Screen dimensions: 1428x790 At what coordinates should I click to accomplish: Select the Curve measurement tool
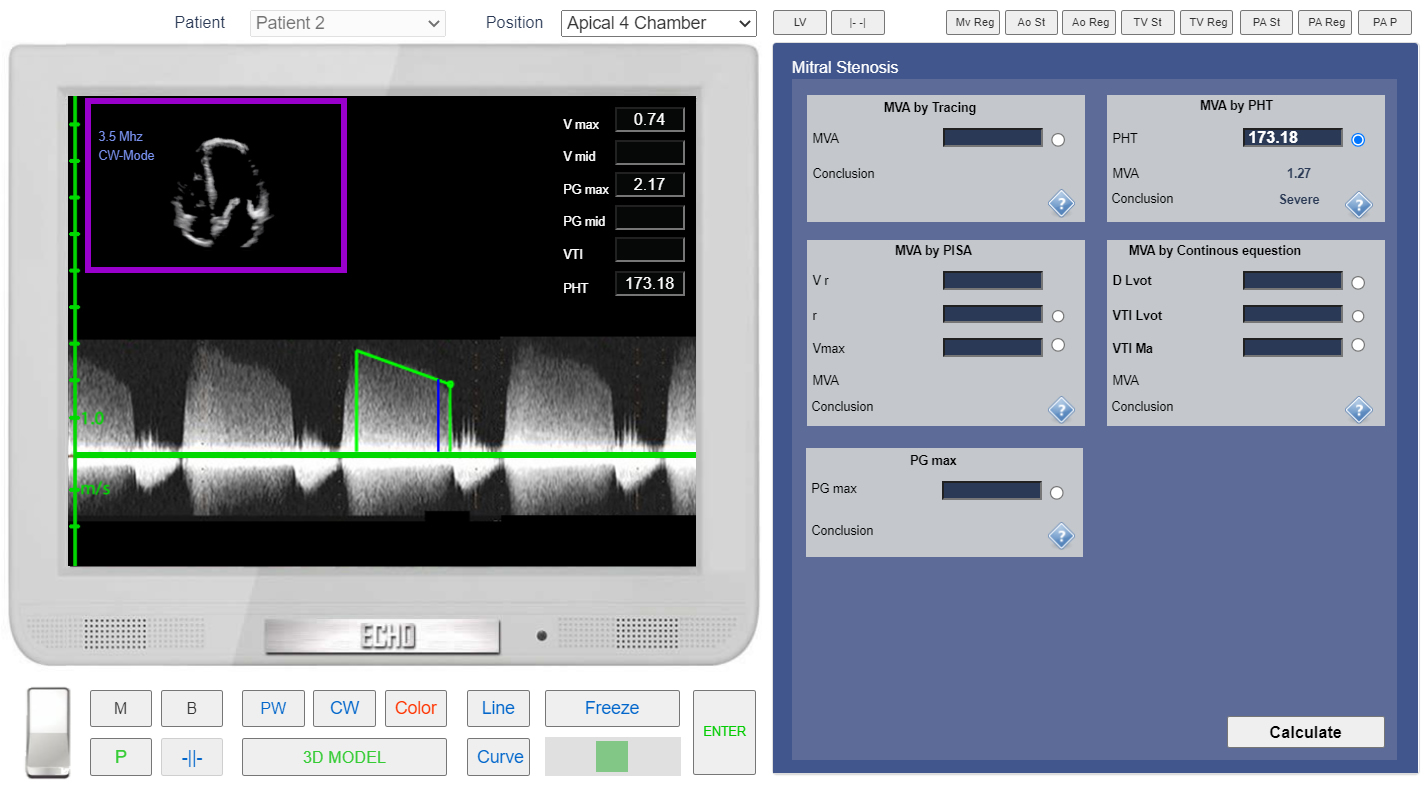(x=498, y=757)
